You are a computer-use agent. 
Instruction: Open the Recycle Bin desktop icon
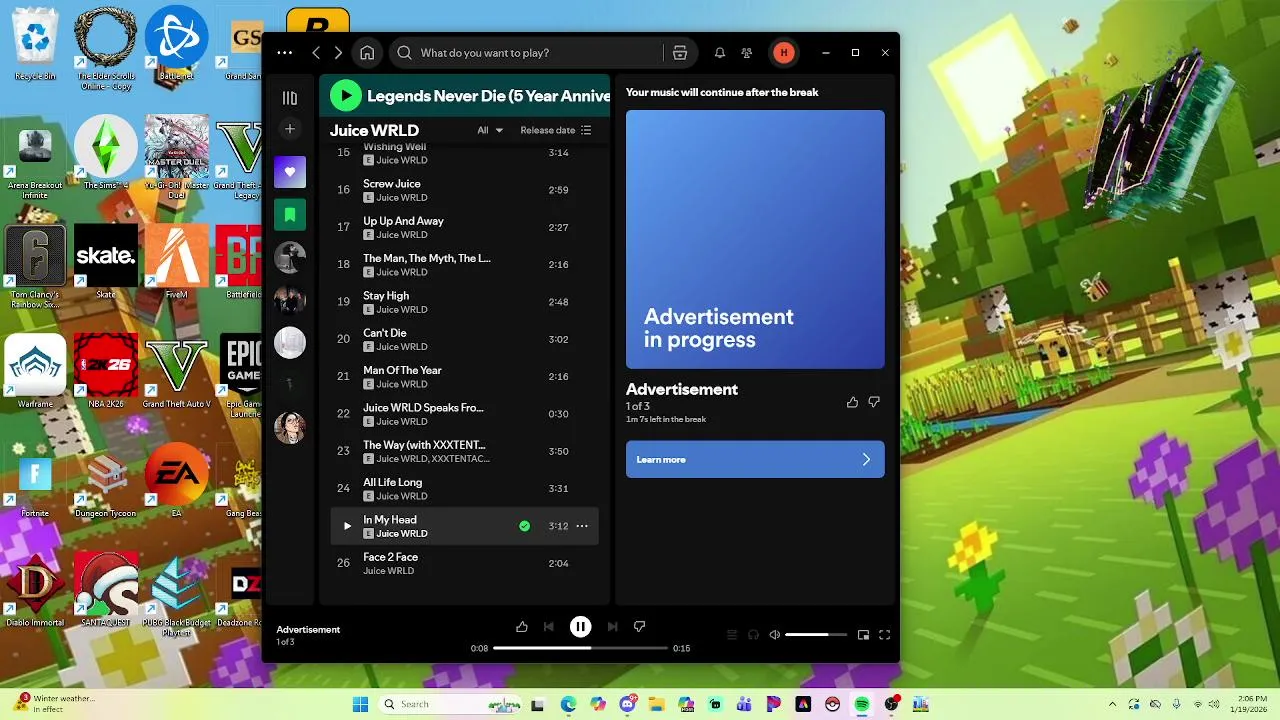pos(35,46)
